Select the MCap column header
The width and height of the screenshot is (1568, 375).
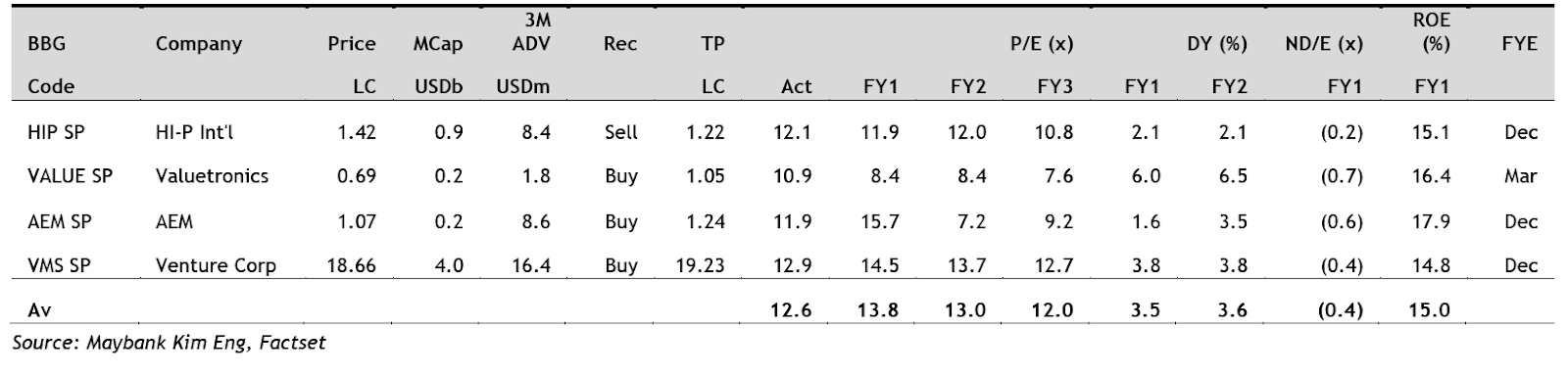point(438,44)
